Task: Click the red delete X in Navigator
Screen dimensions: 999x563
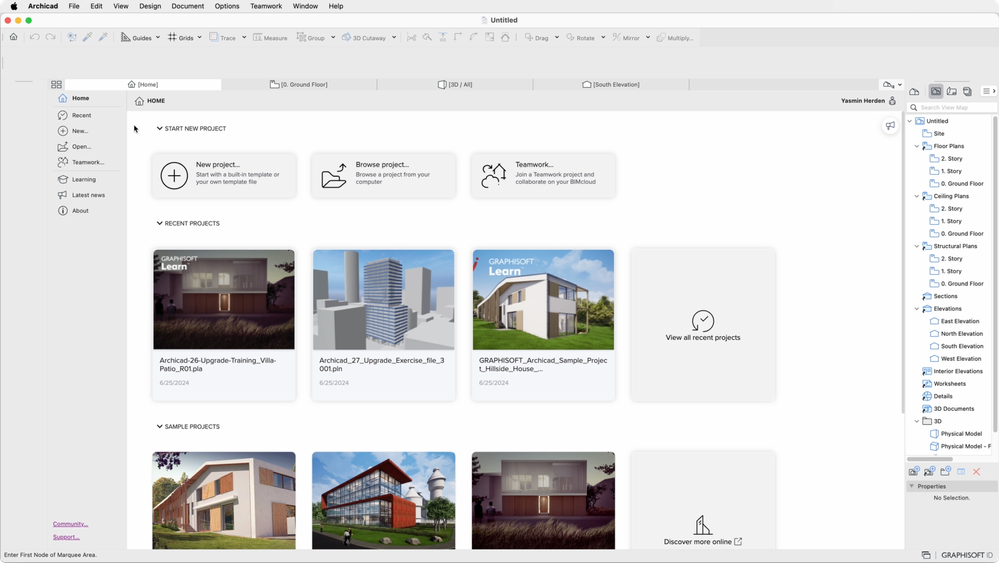Action: click(976, 471)
